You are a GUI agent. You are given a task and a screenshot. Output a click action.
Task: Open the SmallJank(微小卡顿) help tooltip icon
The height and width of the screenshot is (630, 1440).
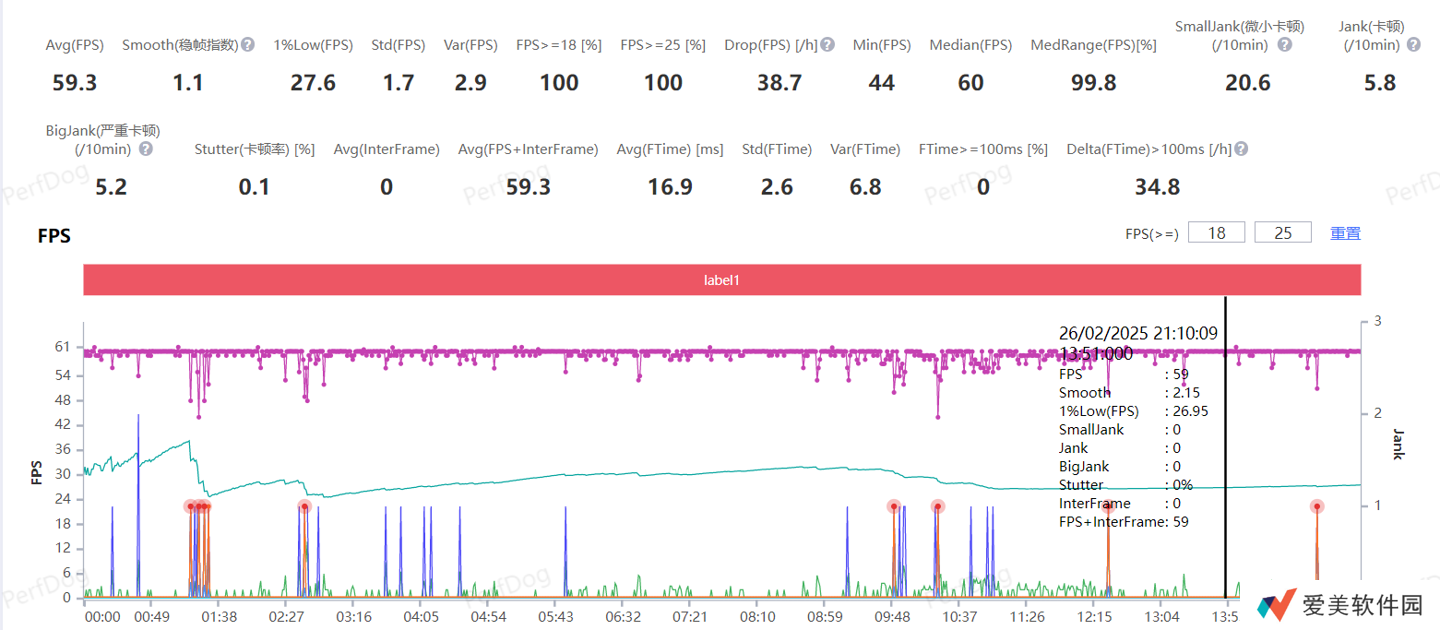[1285, 45]
